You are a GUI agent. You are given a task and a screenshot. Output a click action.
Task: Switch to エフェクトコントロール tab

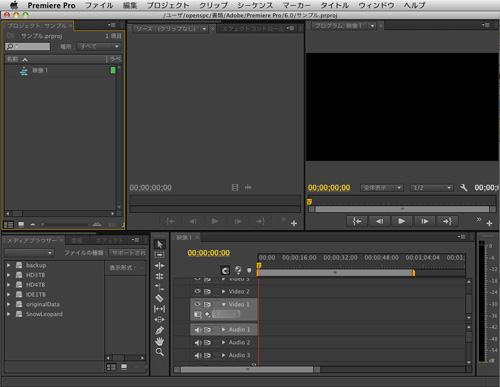coord(254,29)
